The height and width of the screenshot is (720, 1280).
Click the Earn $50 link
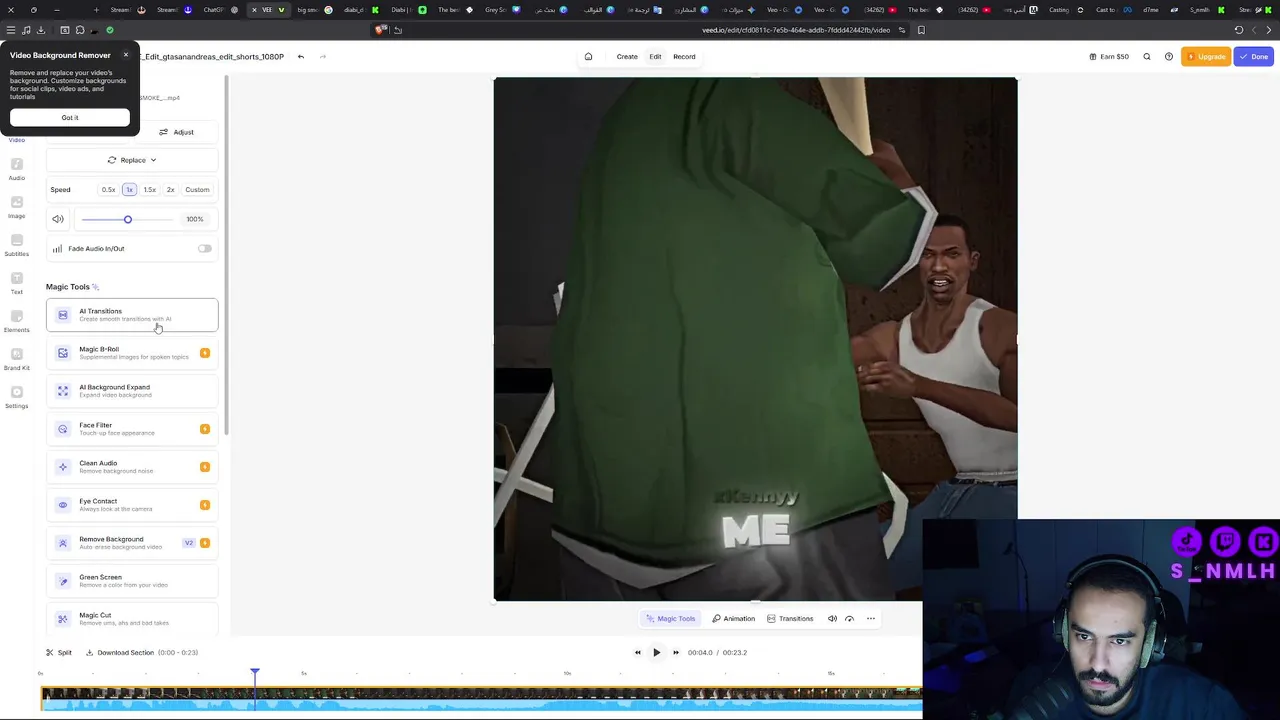click(1109, 57)
